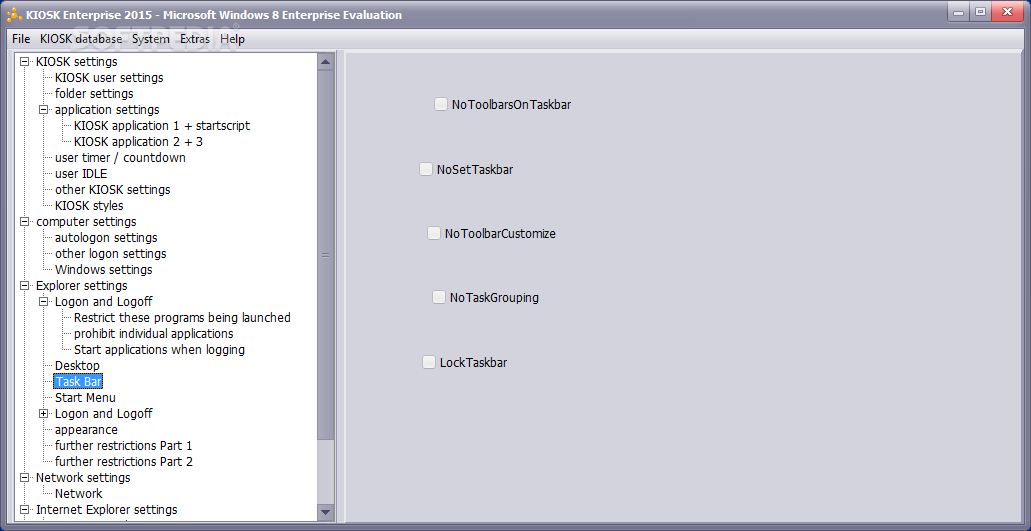Click the tree scrollbar up arrow
The width and height of the screenshot is (1031, 531).
325,62
